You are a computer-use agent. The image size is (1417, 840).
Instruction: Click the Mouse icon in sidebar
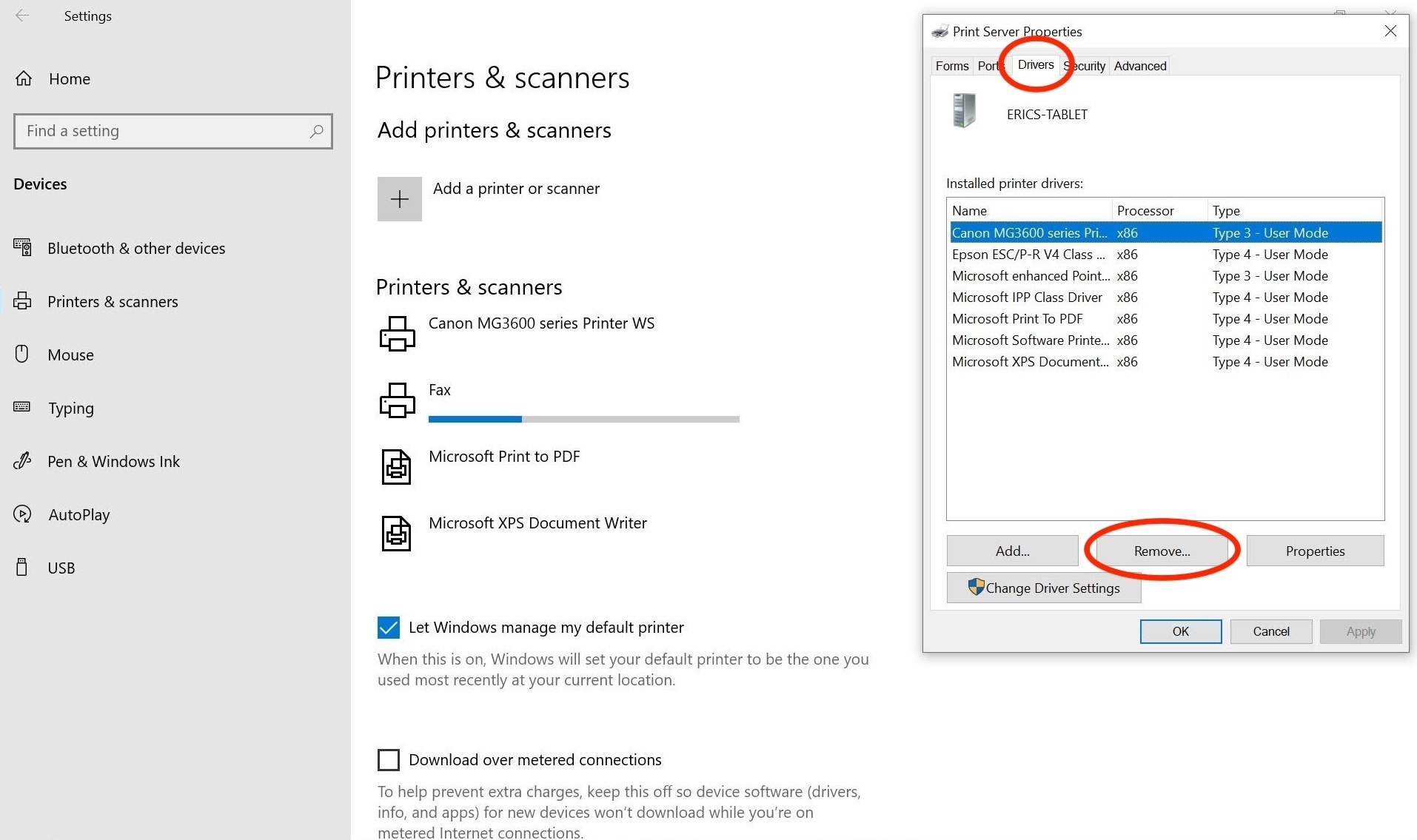click(x=22, y=354)
